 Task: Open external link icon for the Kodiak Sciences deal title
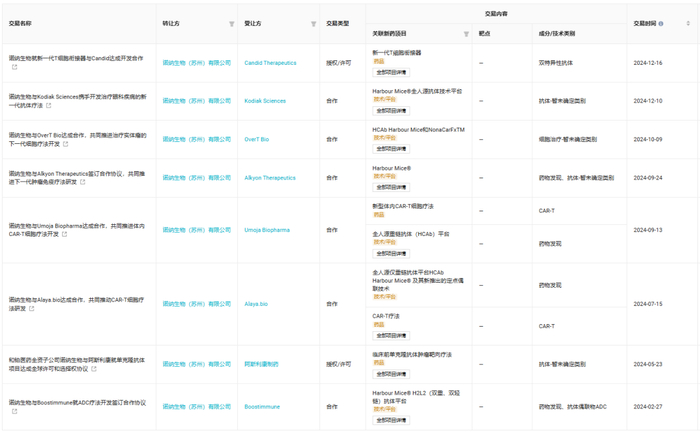point(49,106)
